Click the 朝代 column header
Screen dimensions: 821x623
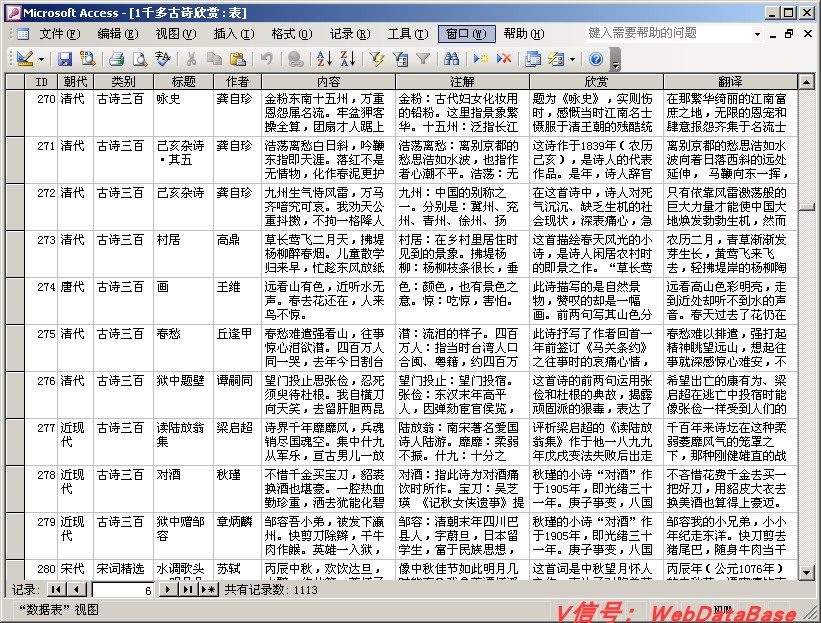pyautogui.click(x=75, y=82)
